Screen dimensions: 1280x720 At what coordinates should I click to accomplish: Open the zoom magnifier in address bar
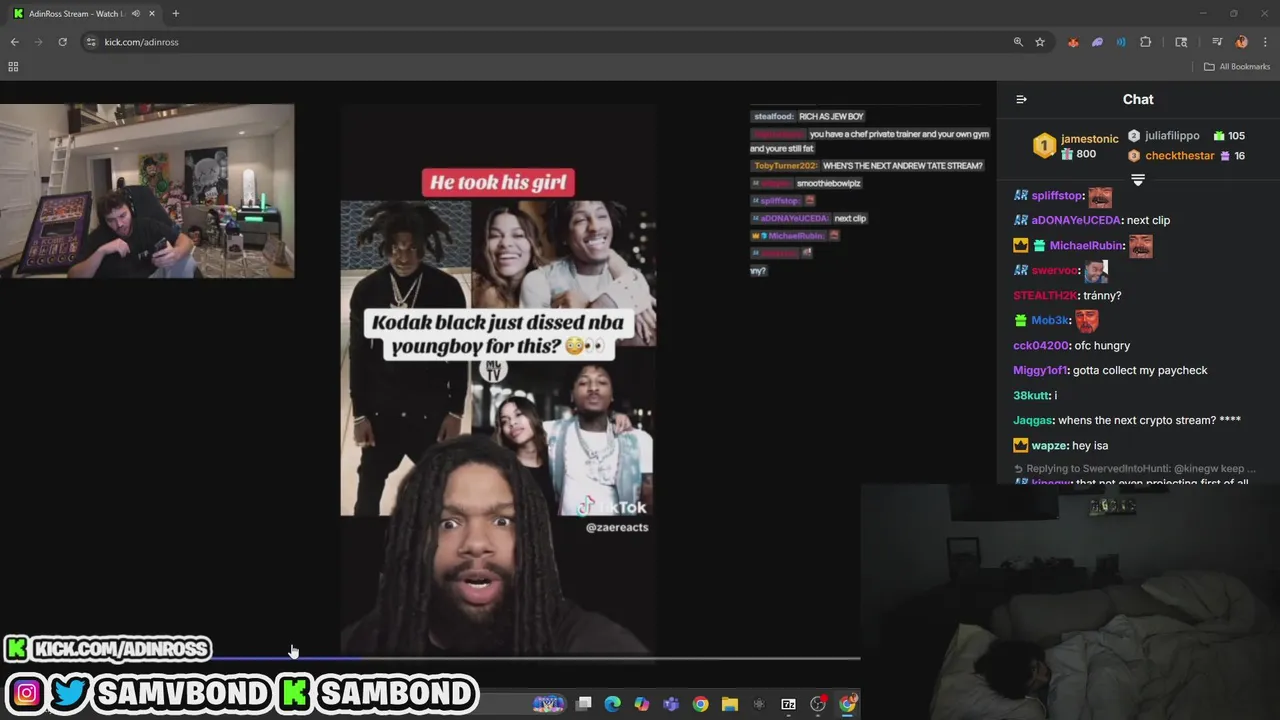point(1018,42)
